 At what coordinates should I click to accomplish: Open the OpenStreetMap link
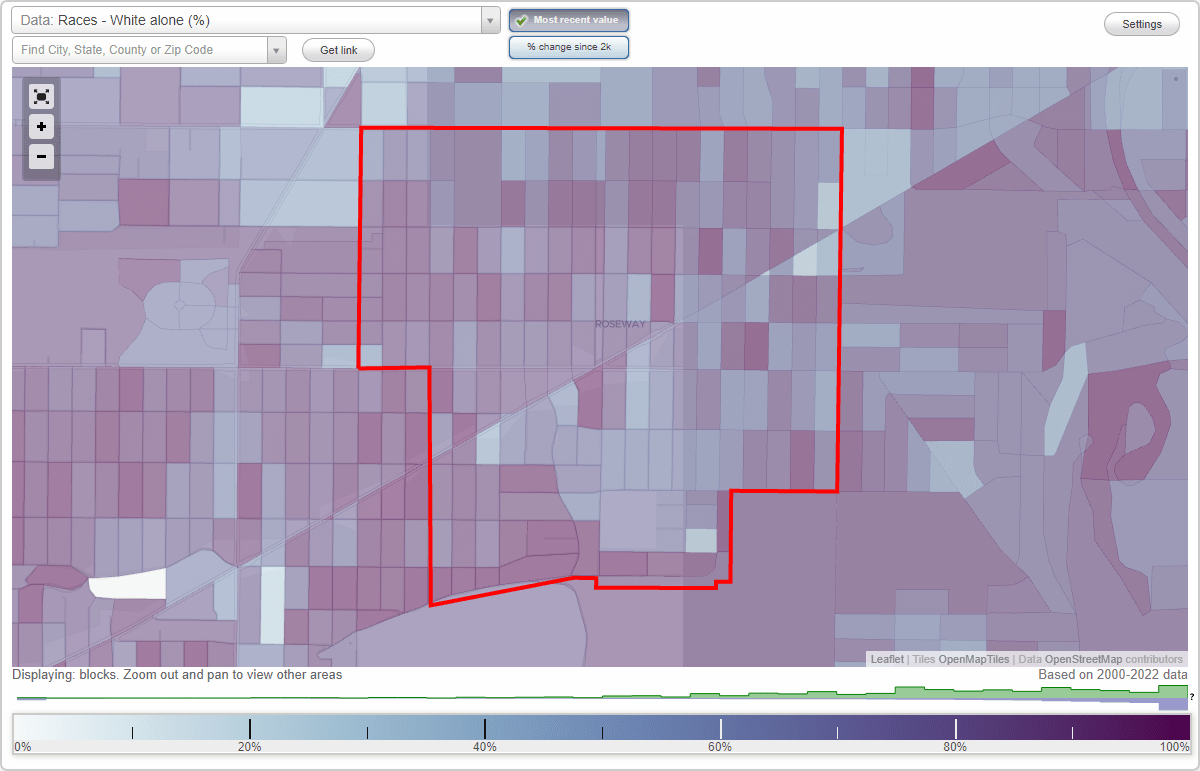point(1084,659)
